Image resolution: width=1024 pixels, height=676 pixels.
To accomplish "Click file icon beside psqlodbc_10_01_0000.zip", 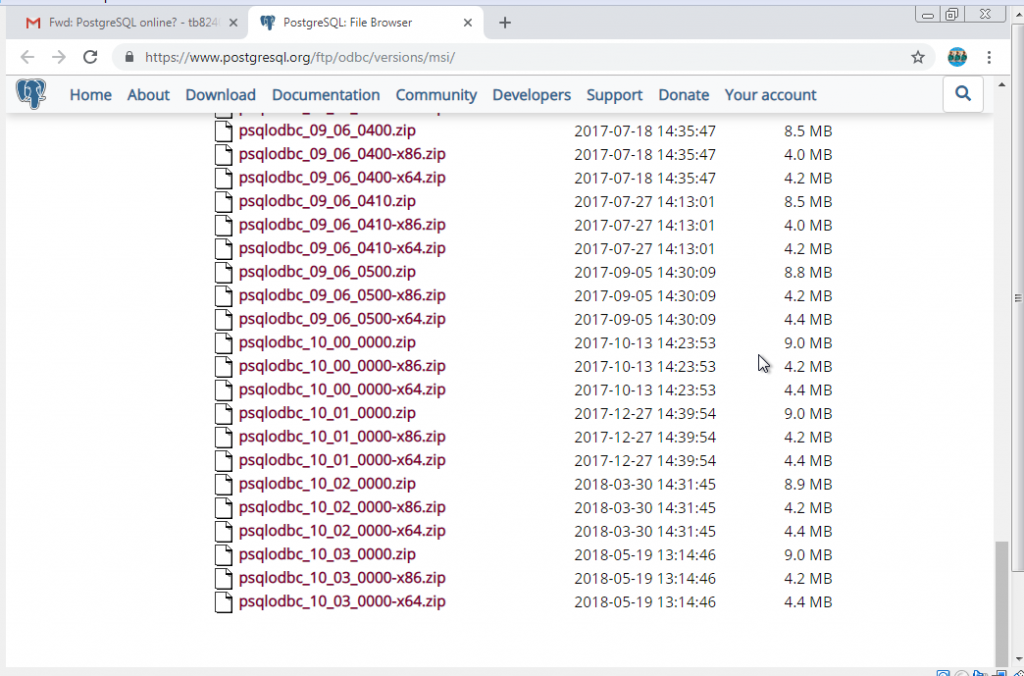I will (x=223, y=413).
